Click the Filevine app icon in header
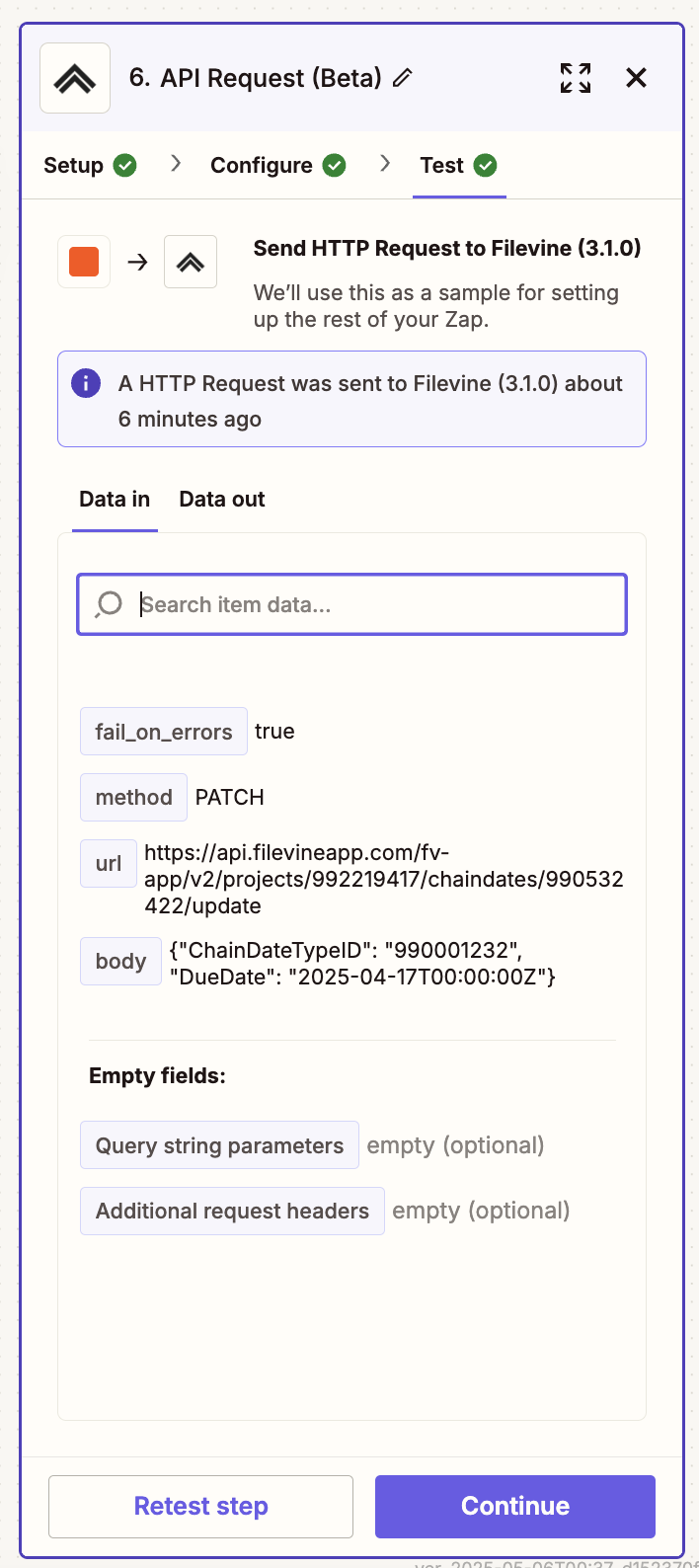This screenshot has width=699, height=1568. pyautogui.click(x=75, y=79)
